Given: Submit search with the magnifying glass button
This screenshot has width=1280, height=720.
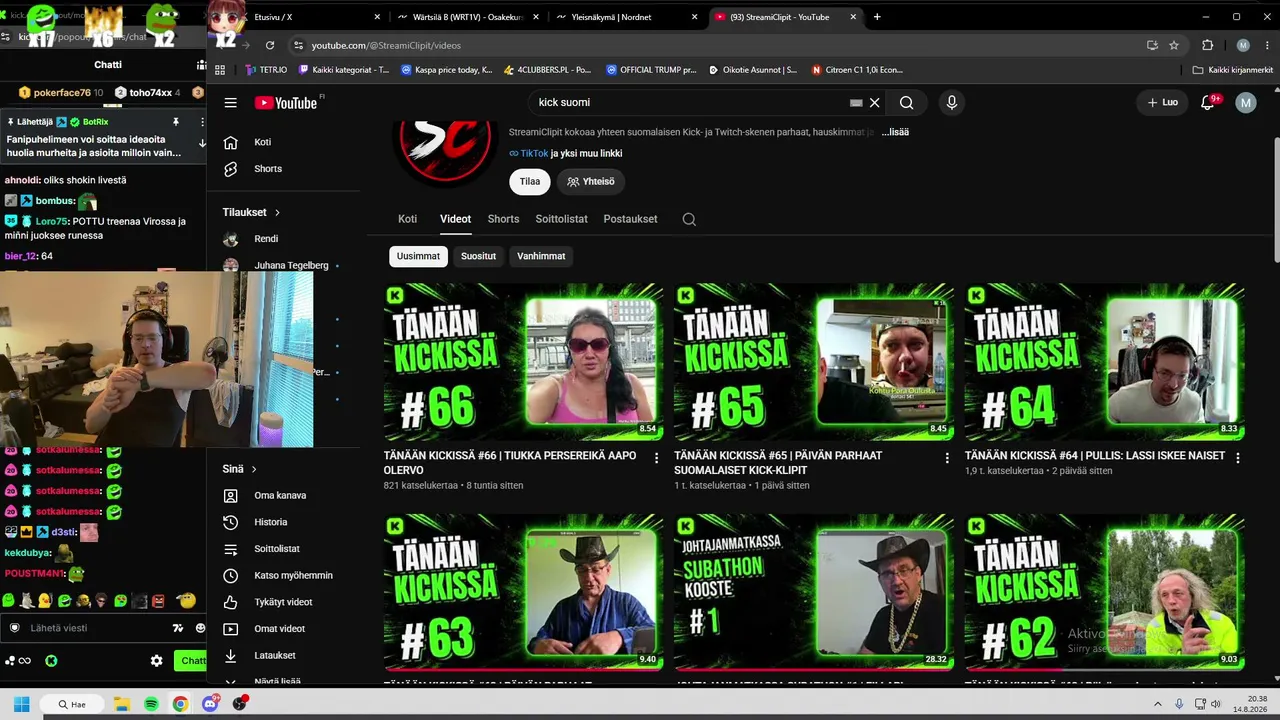Looking at the screenshot, I should point(906,103).
